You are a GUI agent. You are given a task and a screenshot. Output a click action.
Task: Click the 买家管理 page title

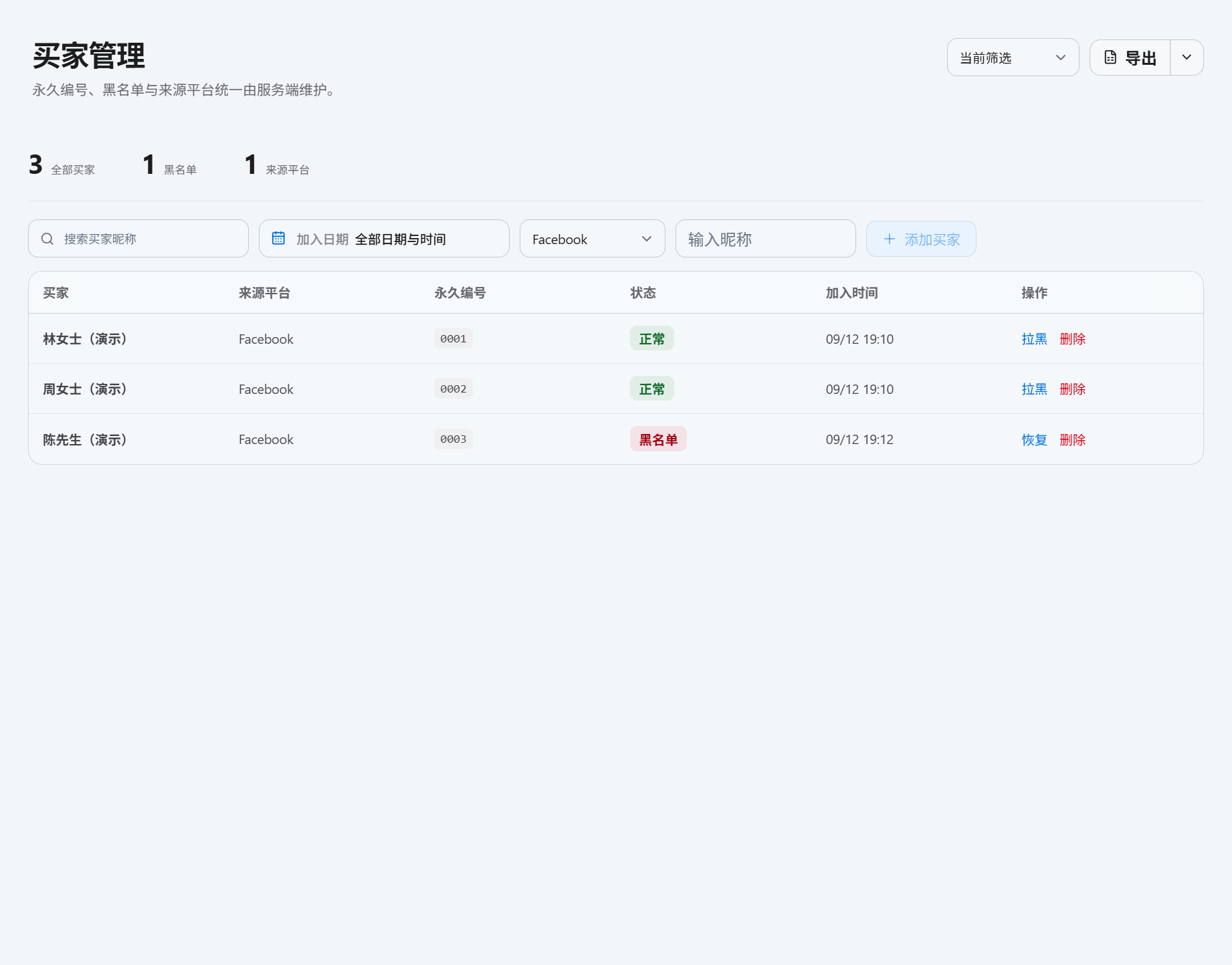coord(89,56)
